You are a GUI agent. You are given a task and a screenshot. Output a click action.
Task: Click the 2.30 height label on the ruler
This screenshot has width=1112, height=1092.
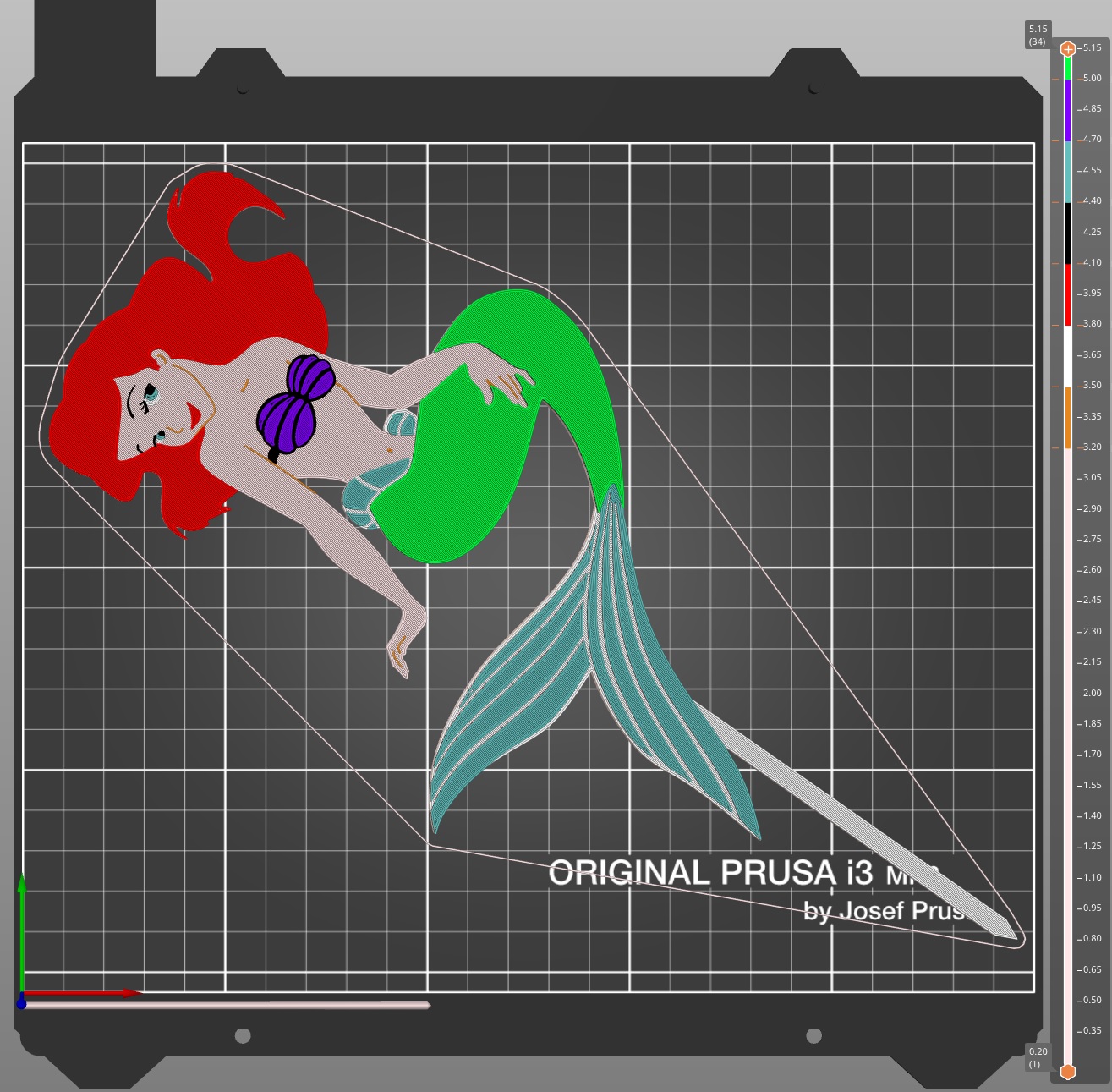1092,631
